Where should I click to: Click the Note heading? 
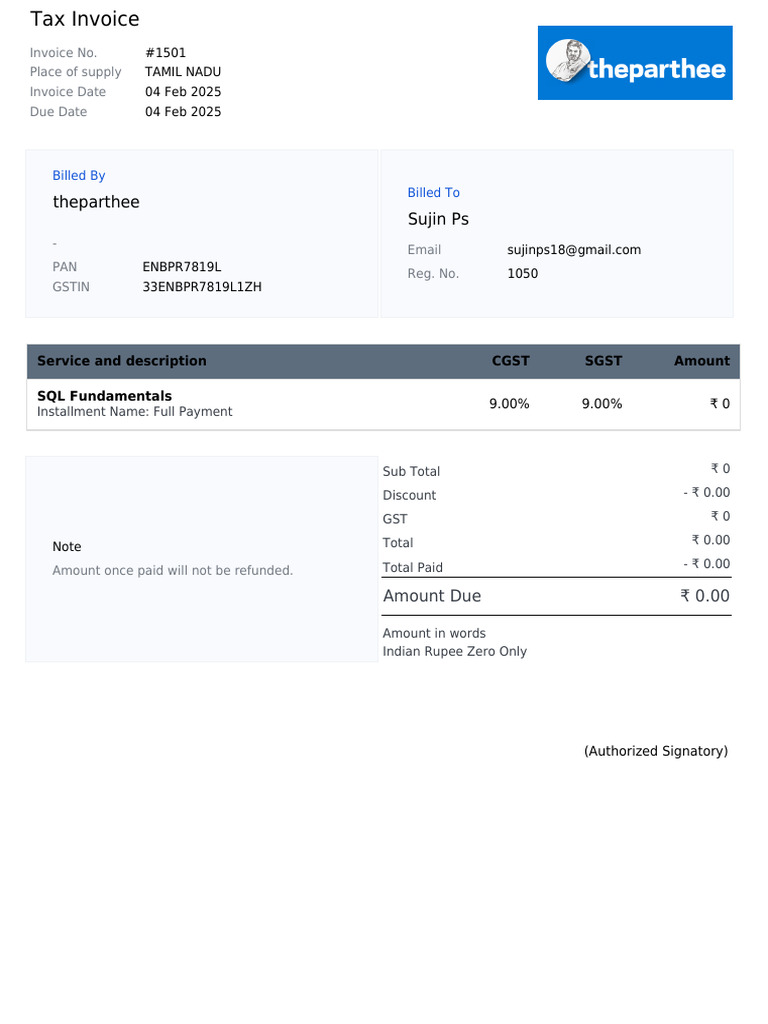(67, 547)
